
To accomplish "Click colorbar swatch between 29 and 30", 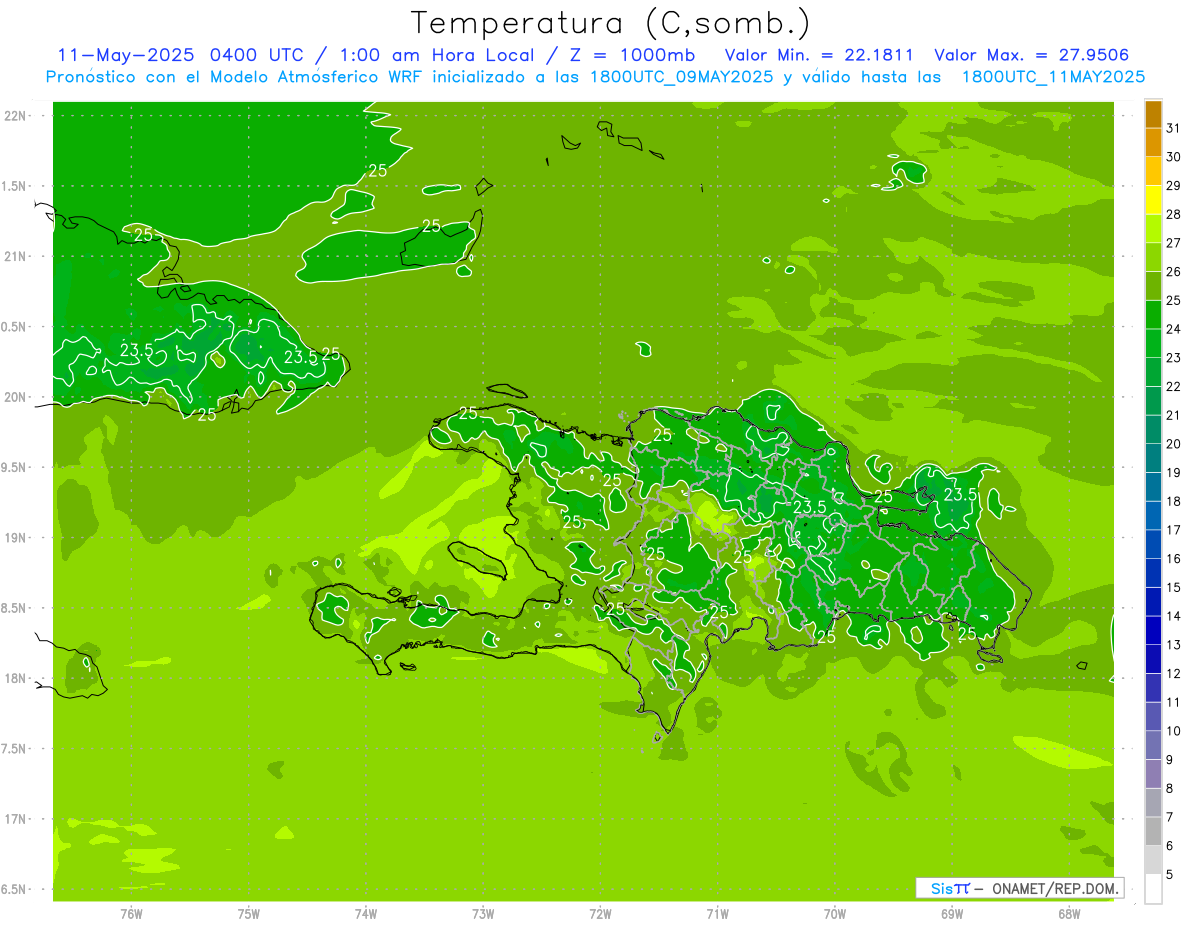I will coord(1153,171).
